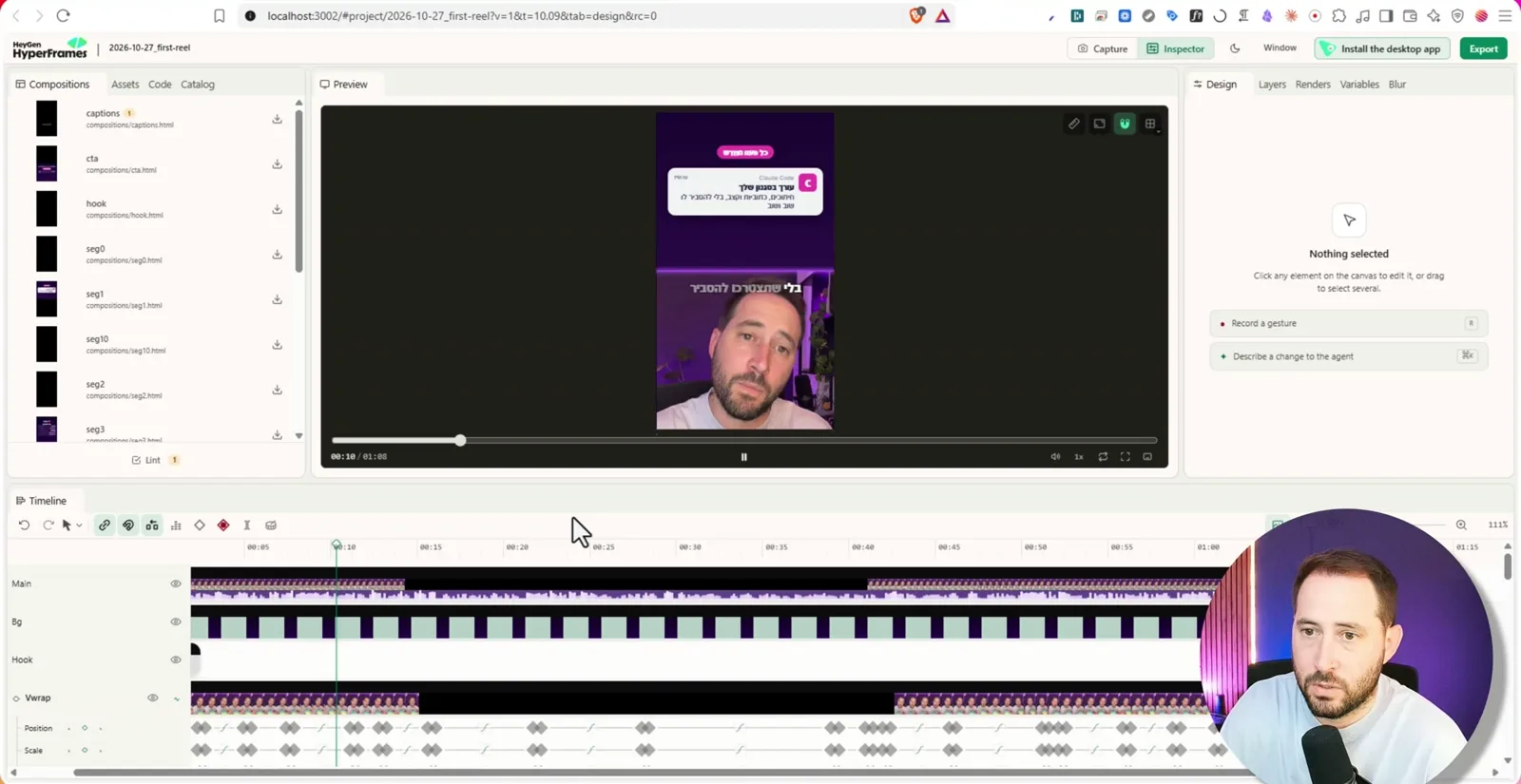
Task: Click the preview playback progress slider
Action: (743, 440)
